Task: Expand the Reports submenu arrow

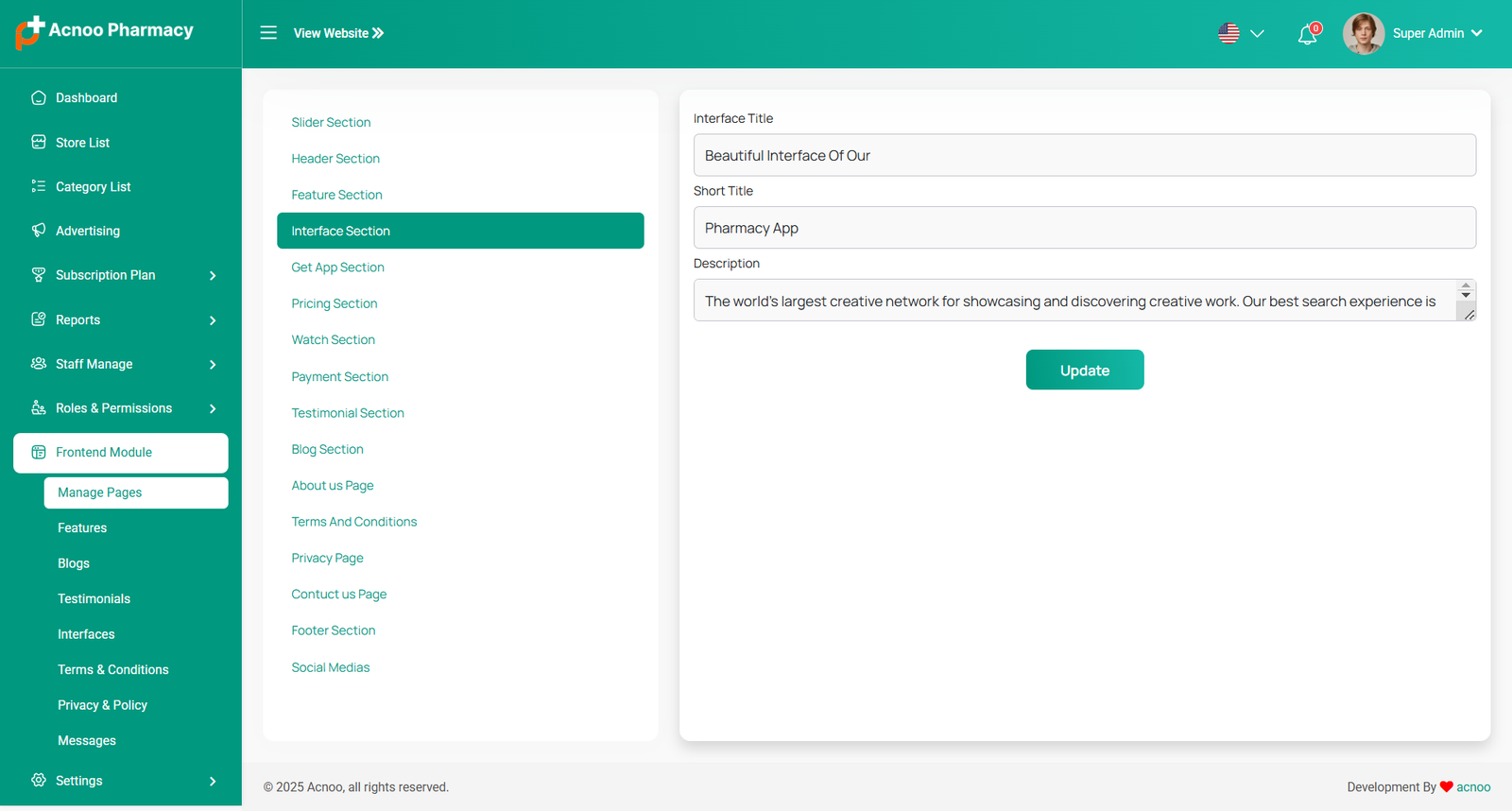Action: click(x=213, y=320)
